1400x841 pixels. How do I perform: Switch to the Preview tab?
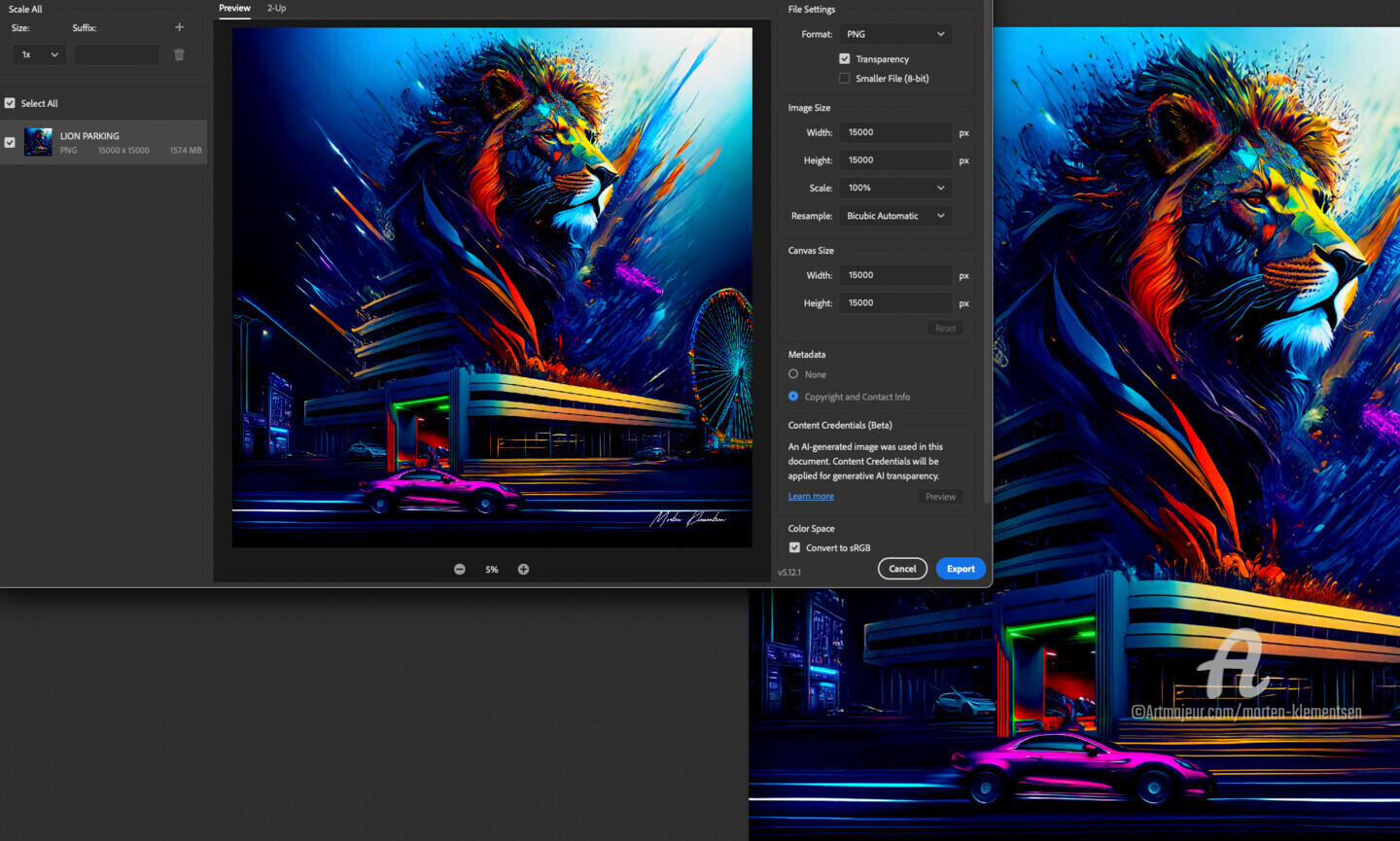(234, 8)
